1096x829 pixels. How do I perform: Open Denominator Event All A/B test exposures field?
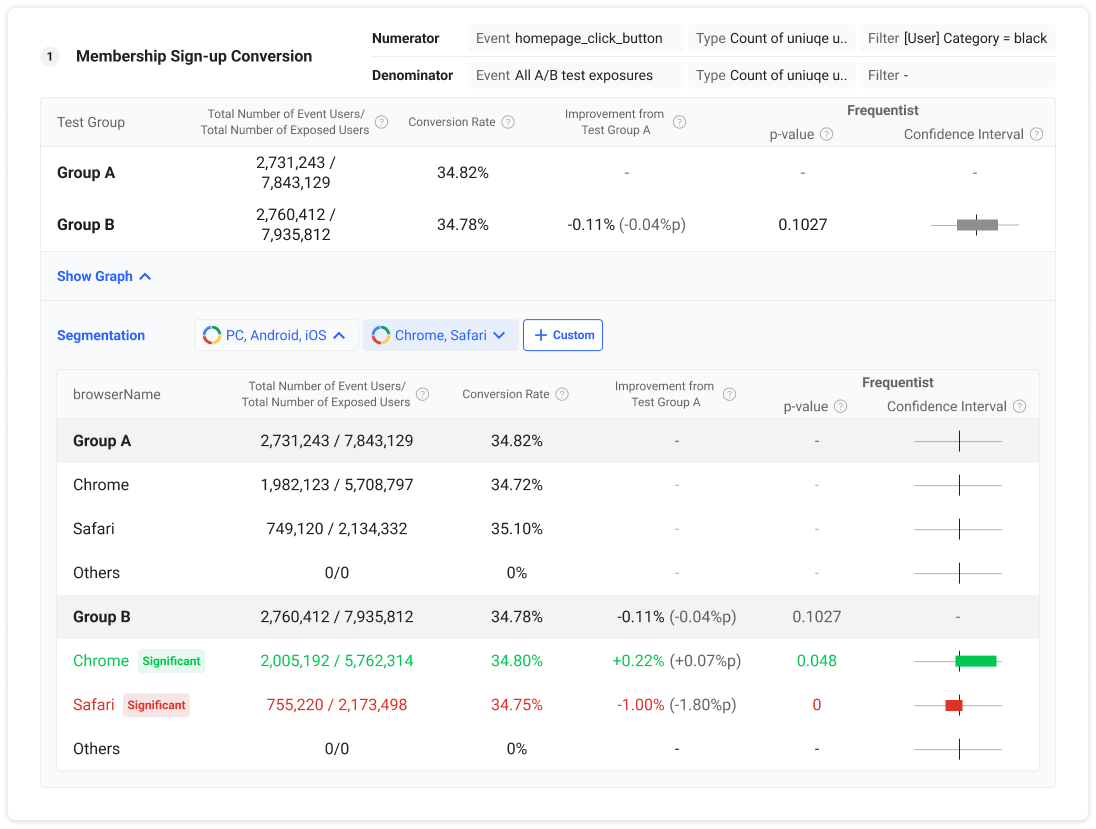(576, 75)
